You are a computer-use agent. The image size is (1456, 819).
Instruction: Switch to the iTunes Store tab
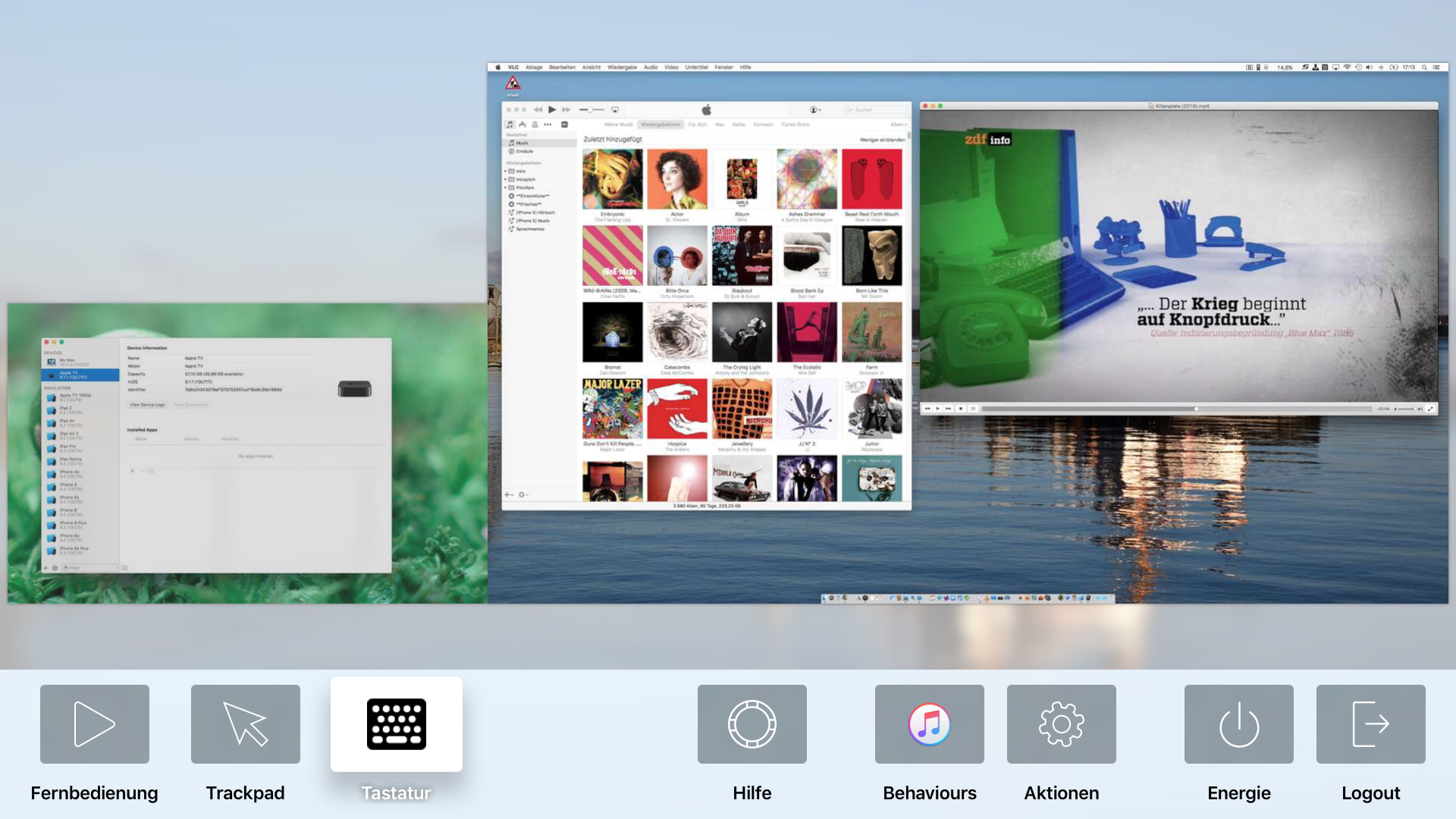point(795,124)
